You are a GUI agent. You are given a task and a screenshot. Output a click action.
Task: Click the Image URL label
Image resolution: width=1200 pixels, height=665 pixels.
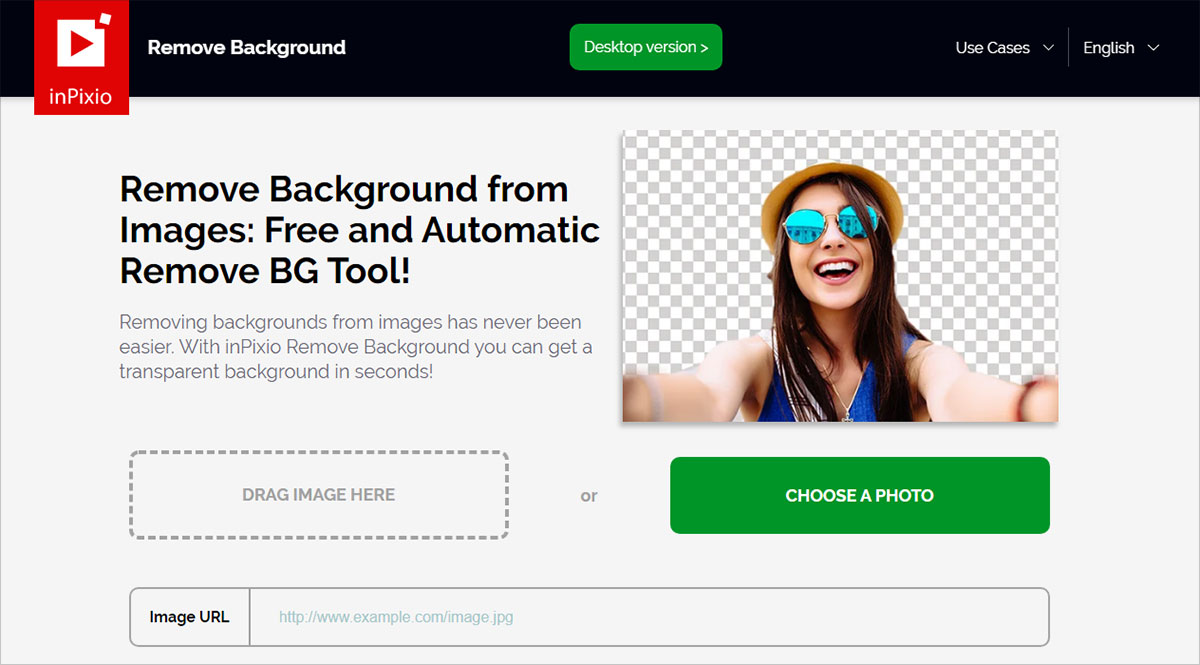pos(189,617)
